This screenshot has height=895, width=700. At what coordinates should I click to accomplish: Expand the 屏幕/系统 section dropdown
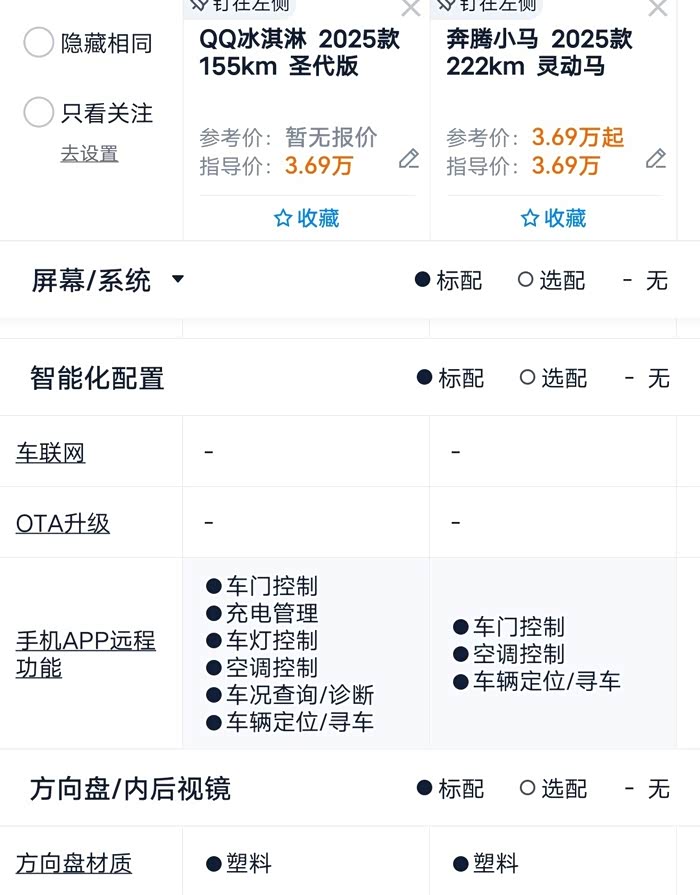click(x=178, y=279)
